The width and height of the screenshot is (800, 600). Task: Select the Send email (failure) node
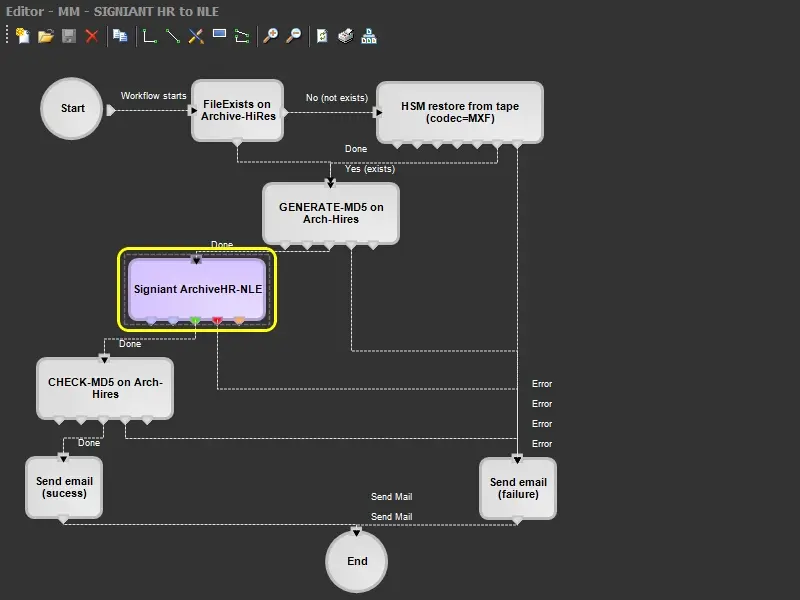[518, 488]
